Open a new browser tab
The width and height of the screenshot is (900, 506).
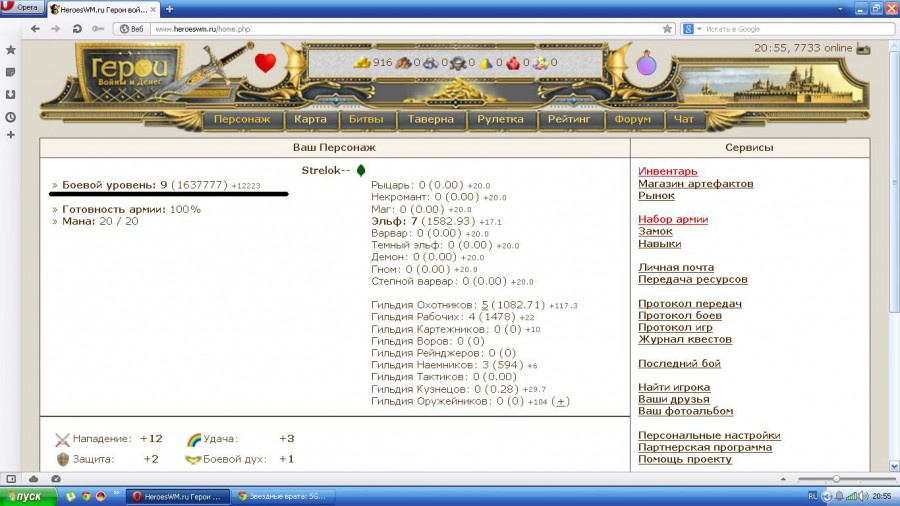(x=167, y=8)
